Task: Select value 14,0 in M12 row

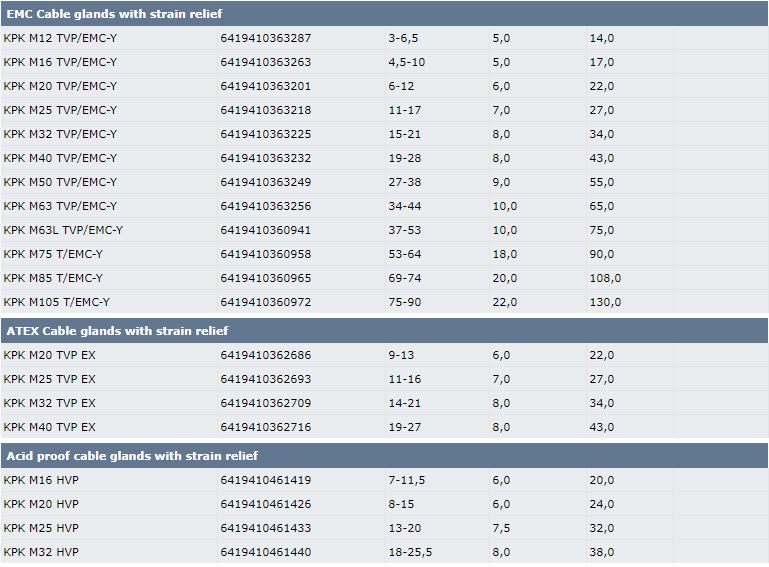Action: pos(602,38)
